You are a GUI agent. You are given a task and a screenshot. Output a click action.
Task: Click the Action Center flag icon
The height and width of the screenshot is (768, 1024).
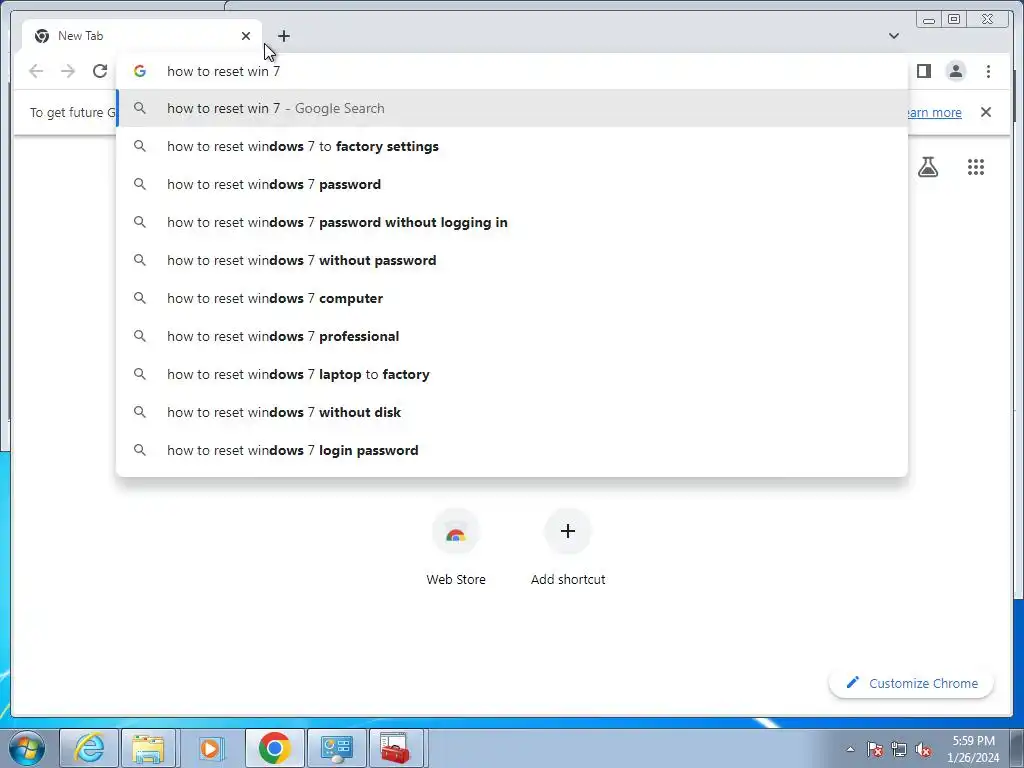coord(875,749)
